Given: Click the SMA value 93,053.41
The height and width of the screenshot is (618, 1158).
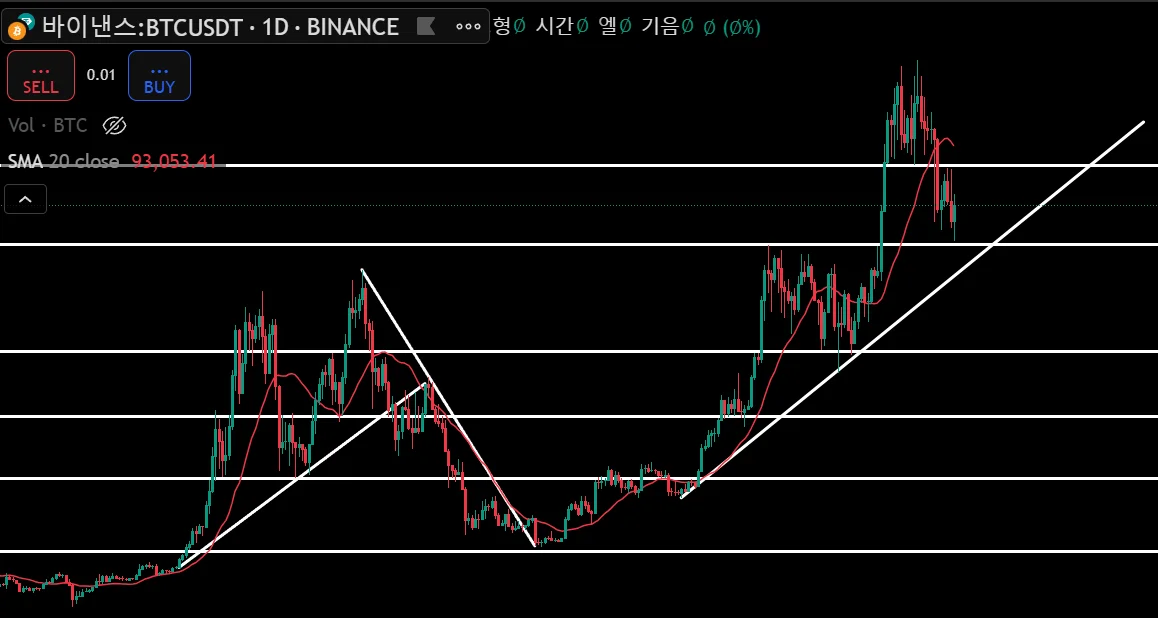Looking at the screenshot, I should [x=174, y=161].
